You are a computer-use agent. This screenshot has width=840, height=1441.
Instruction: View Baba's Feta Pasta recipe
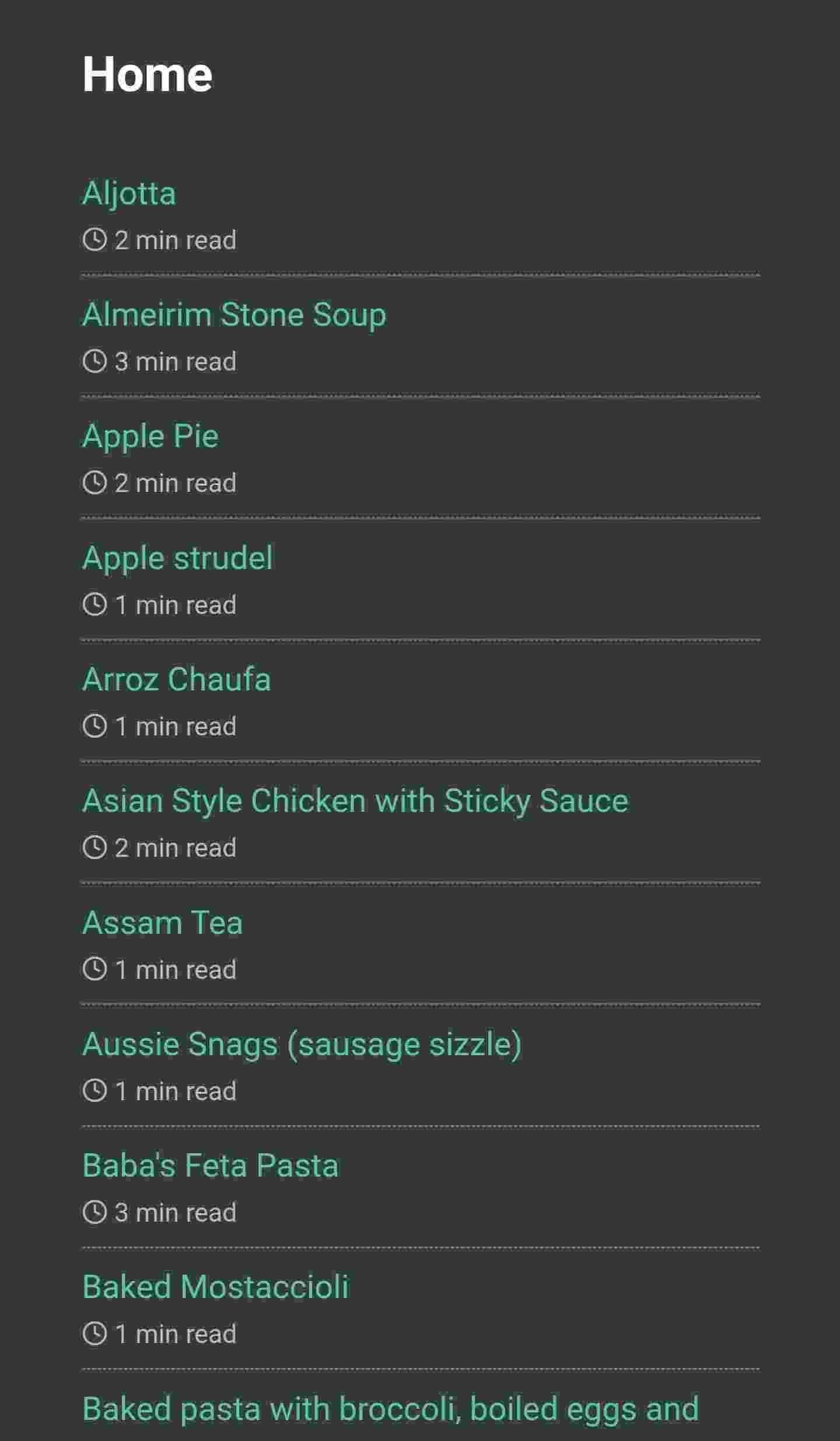[210, 1166]
